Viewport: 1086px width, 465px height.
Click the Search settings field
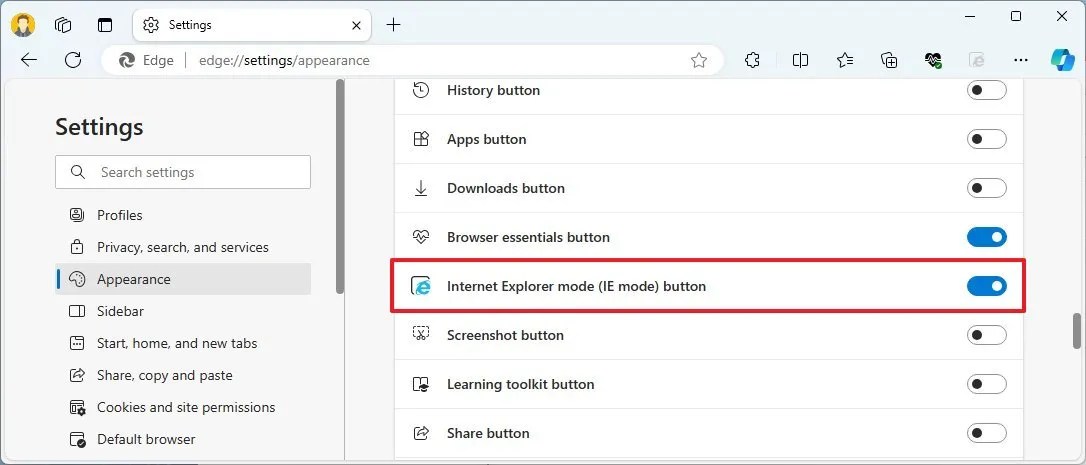(183, 172)
